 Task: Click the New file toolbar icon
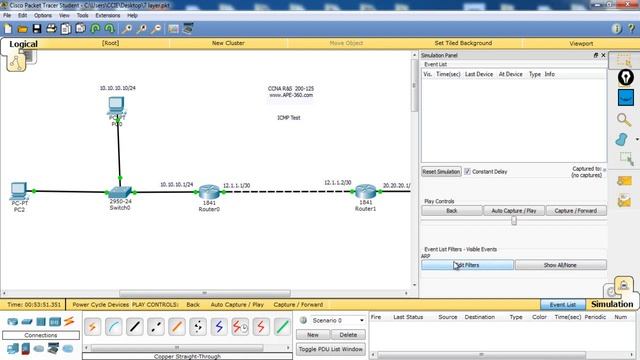(8, 29)
